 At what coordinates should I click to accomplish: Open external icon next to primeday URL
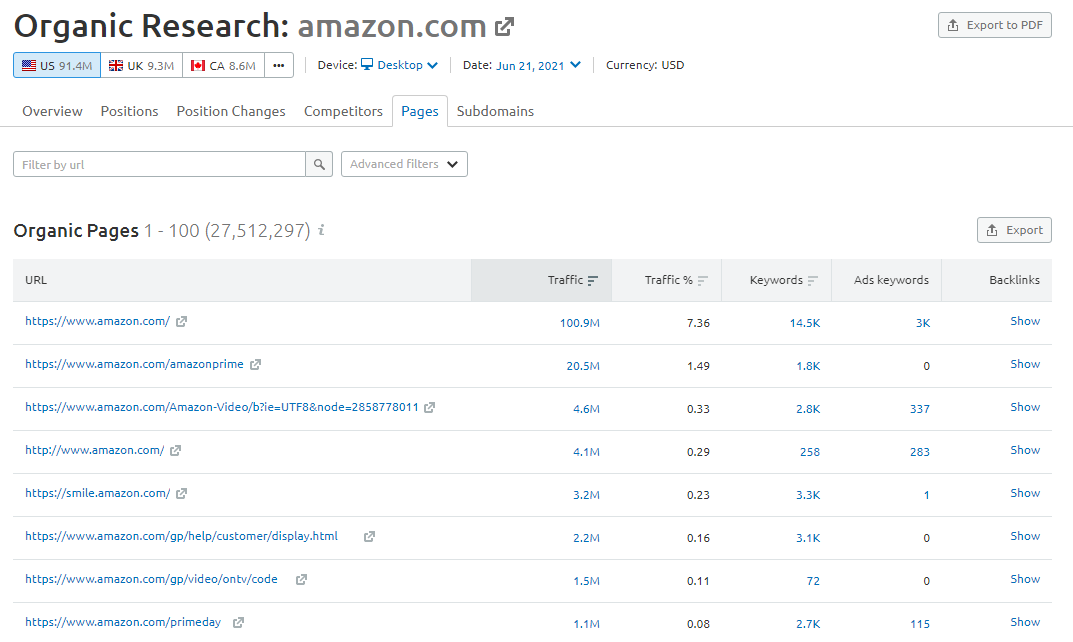coord(238,623)
